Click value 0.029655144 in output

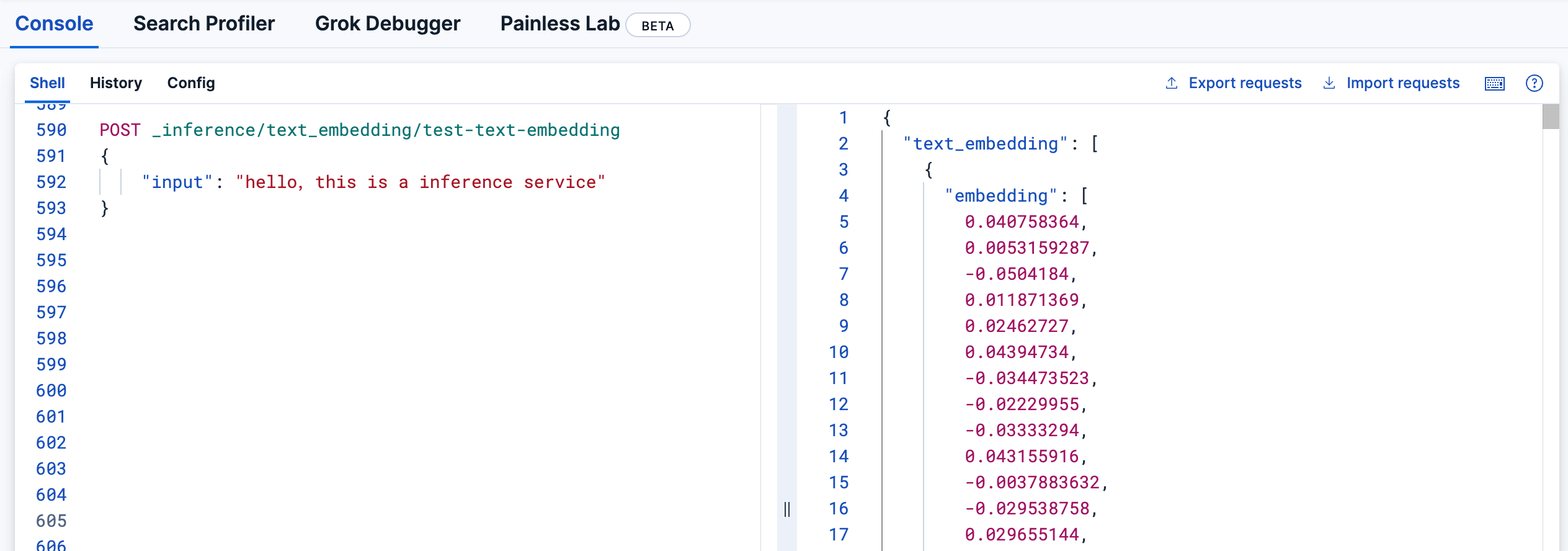[1022, 534]
